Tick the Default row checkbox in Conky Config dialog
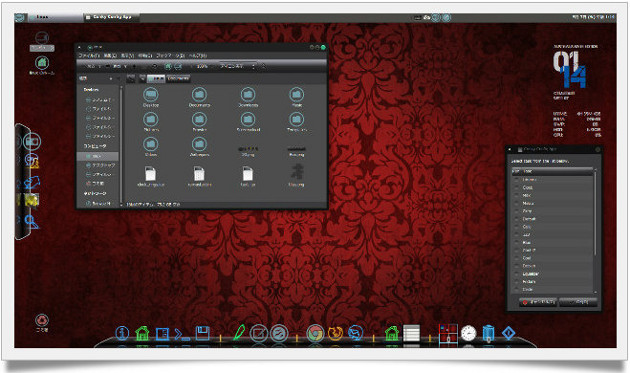Viewport: 630px width, 373px height. click(517, 219)
